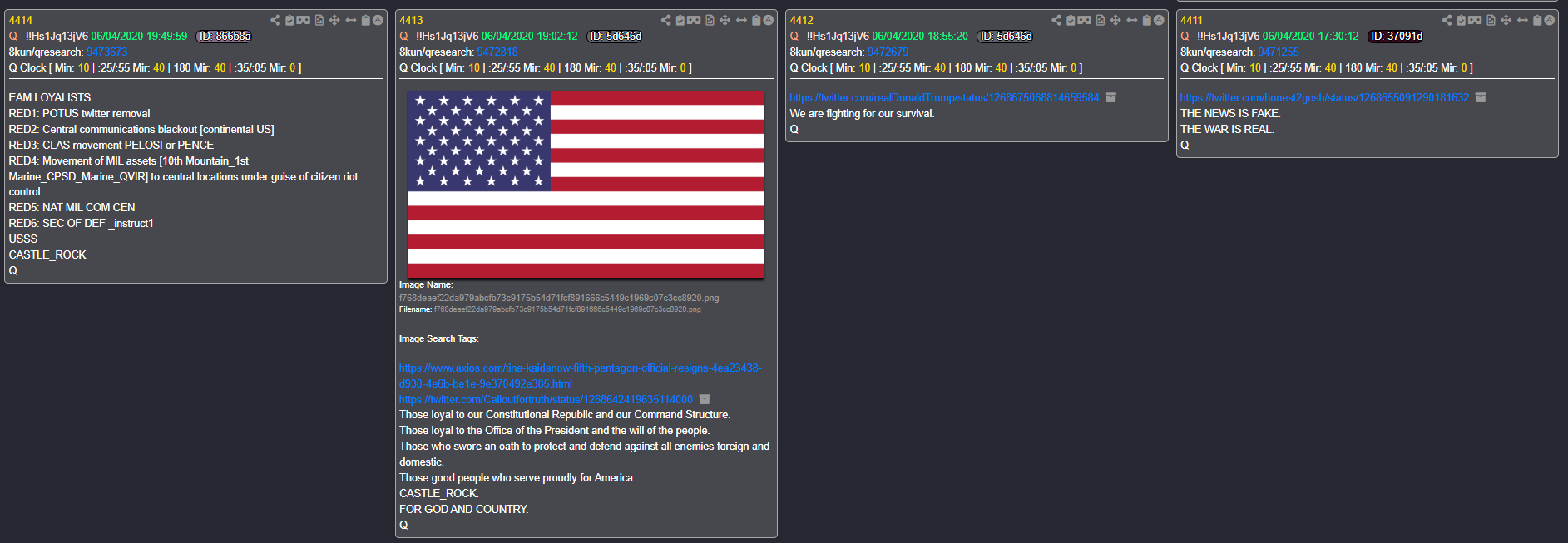Click the archive box beside the realDonaldTrump link

click(x=1110, y=97)
